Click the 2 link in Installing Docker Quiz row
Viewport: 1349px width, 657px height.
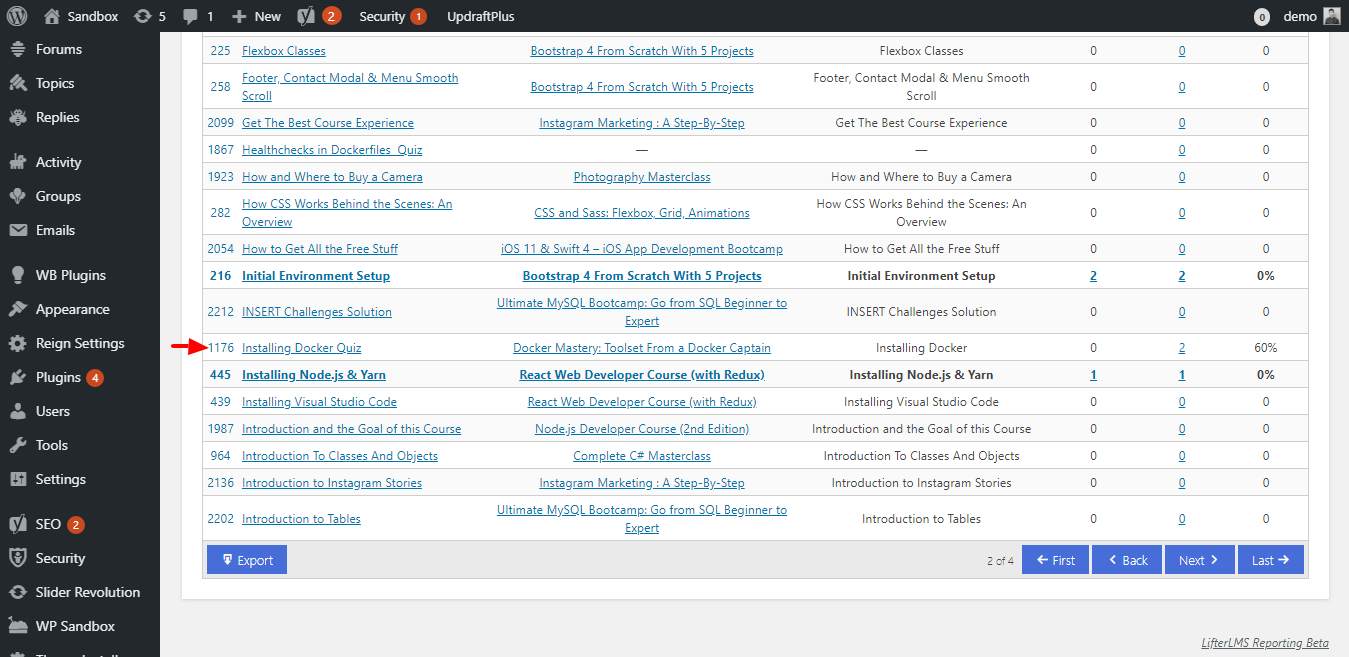1182,348
